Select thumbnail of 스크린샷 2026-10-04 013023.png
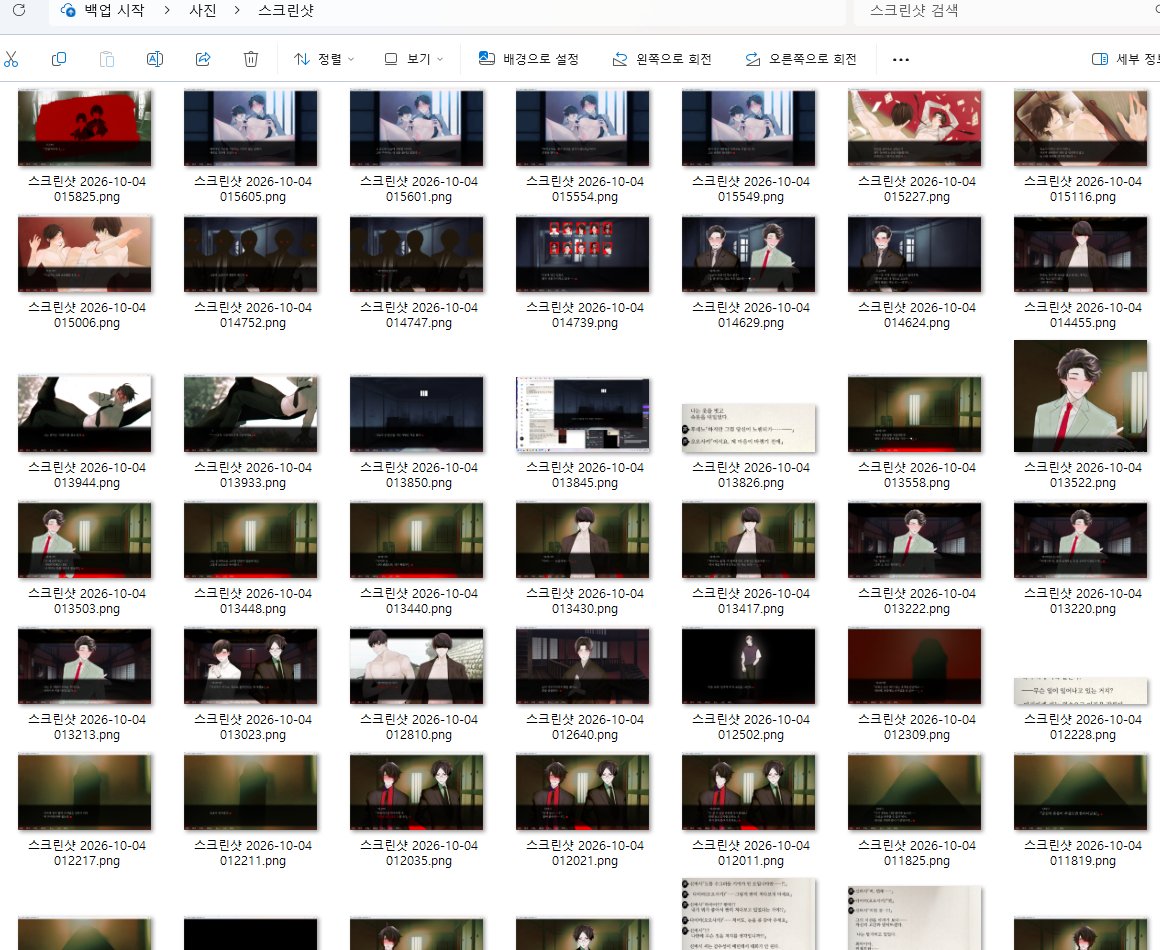Screen dimensions: 1160x950 click(x=251, y=666)
